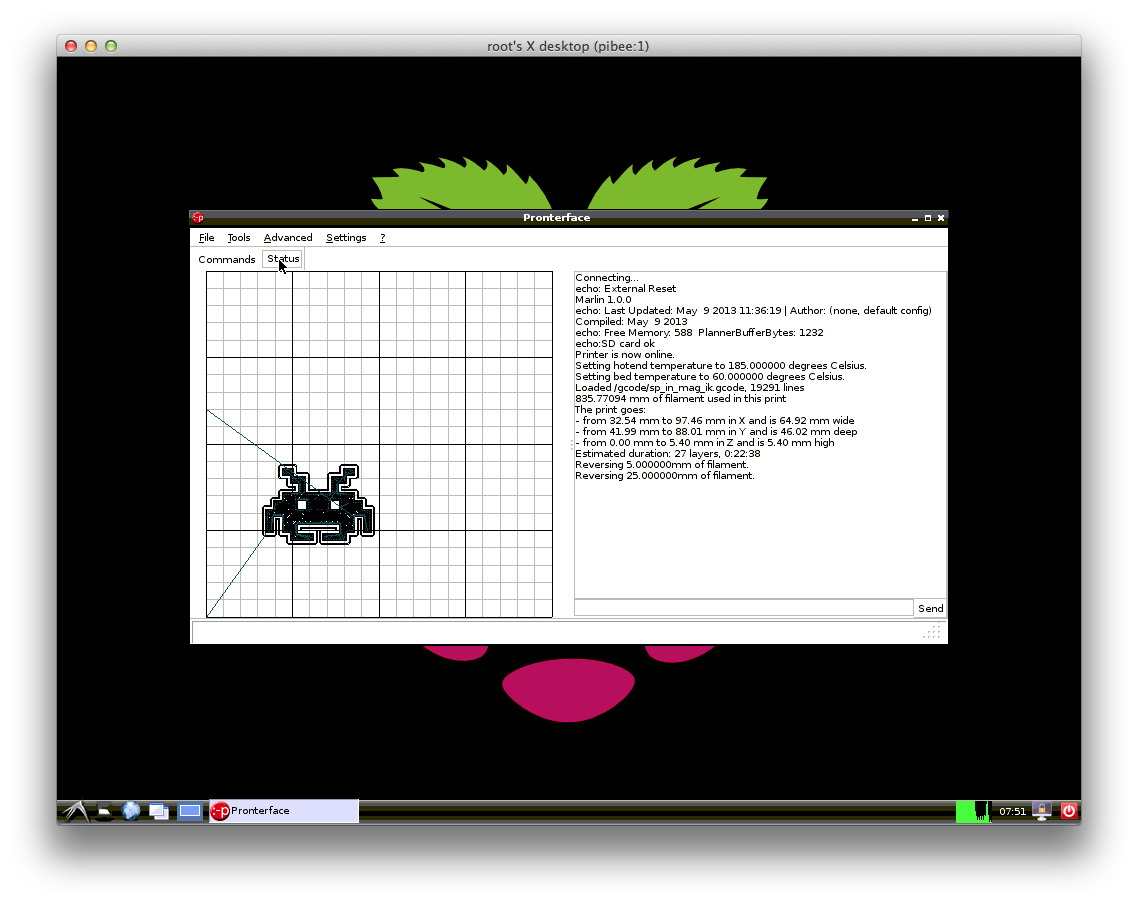Click '835.77094 mm of filament used' line
Image resolution: width=1138 pixels, height=904 pixels.
click(681, 399)
